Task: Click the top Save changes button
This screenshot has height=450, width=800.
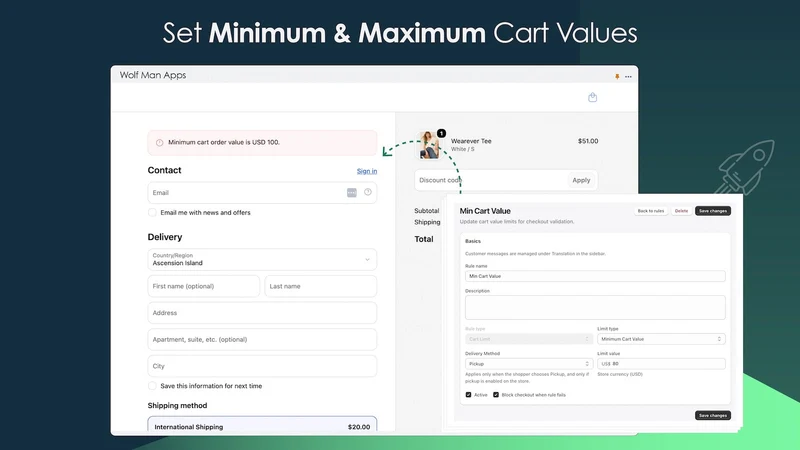Action: (x=713, y=211)
